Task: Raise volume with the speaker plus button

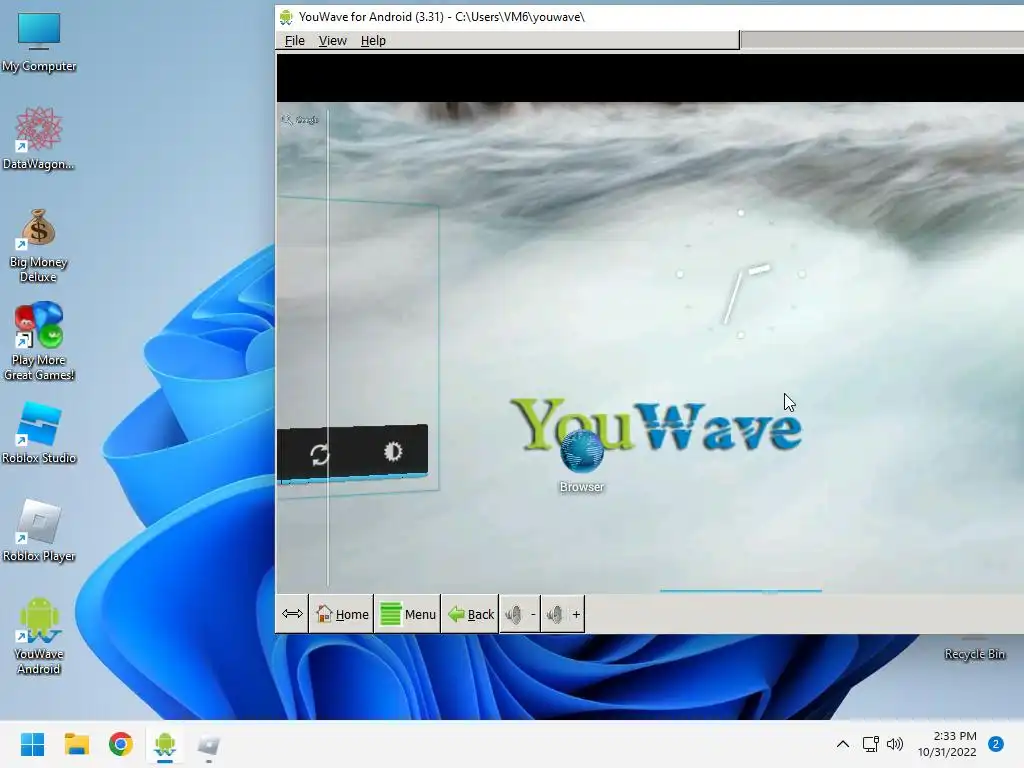Action: click(563, 614)
